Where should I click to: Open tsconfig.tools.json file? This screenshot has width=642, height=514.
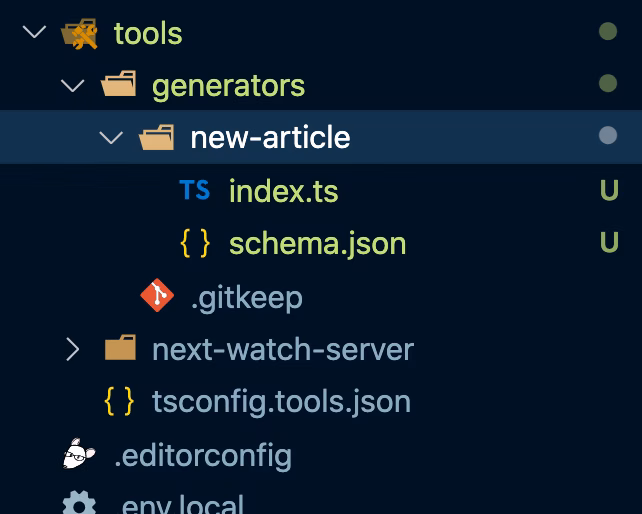(281, 402)
